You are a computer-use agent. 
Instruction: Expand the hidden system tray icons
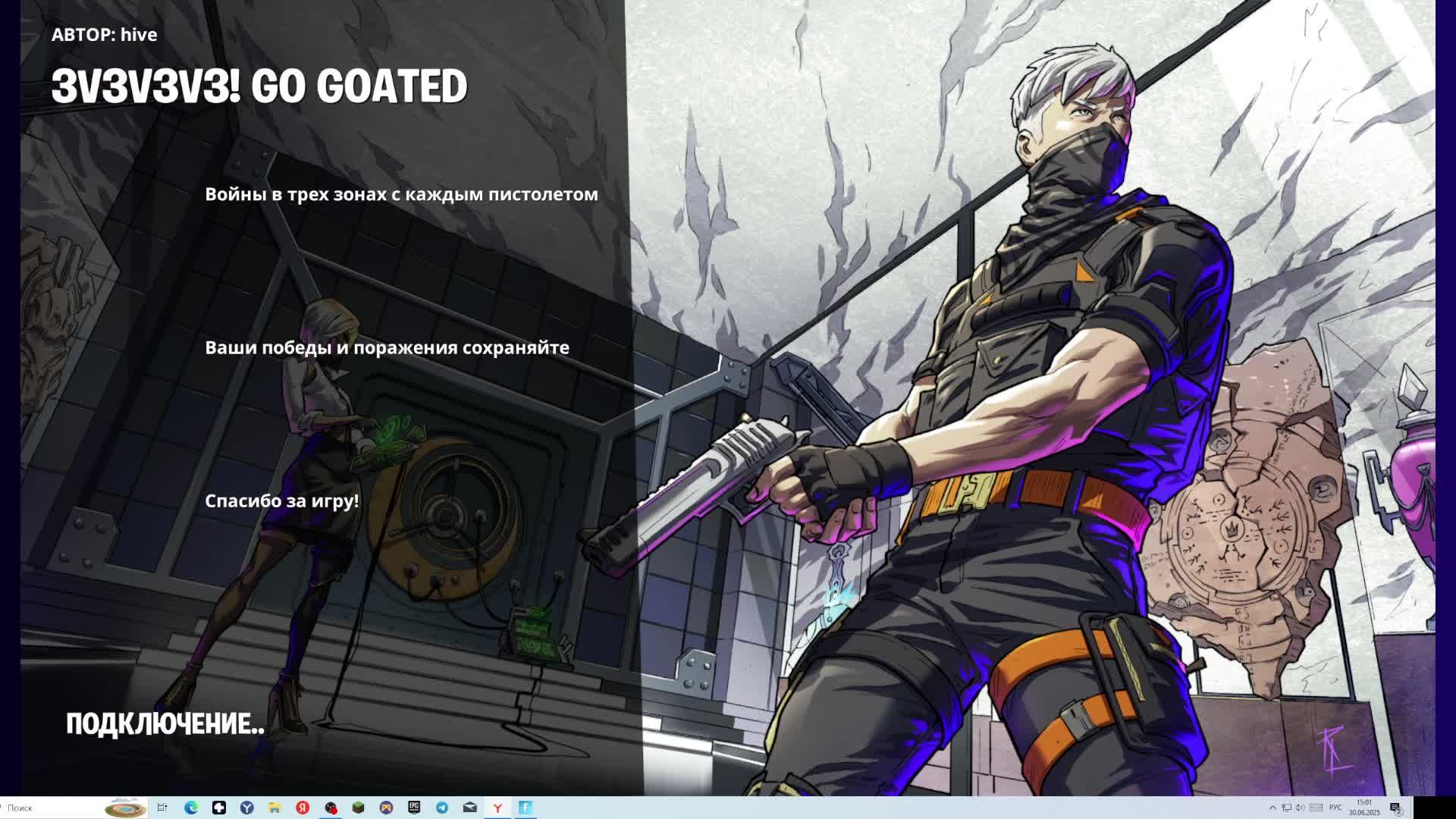(x=1272, y=808)
